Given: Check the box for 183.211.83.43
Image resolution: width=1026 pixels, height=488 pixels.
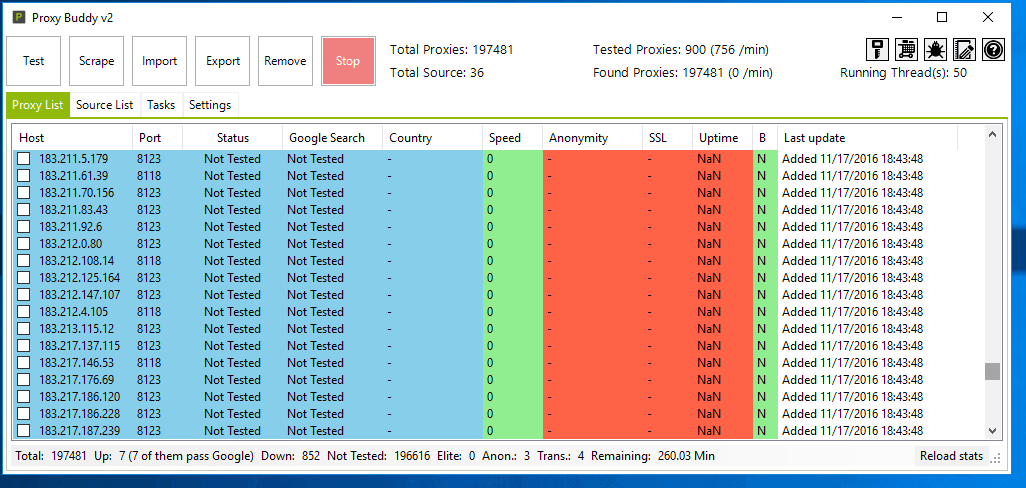Looking at the screenshot, I should pos(24,210).
